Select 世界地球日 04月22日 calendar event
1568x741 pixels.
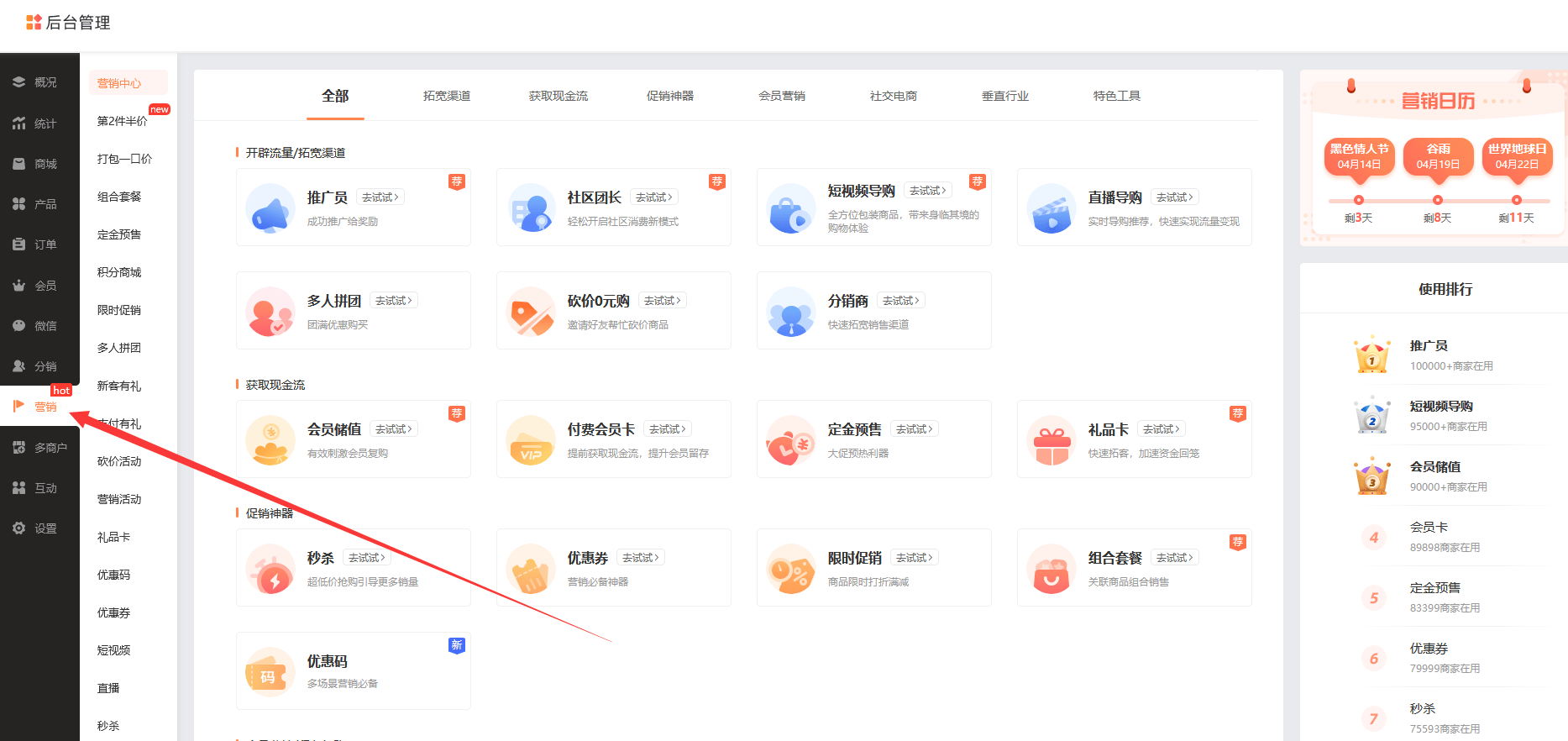coord(1517,156)
